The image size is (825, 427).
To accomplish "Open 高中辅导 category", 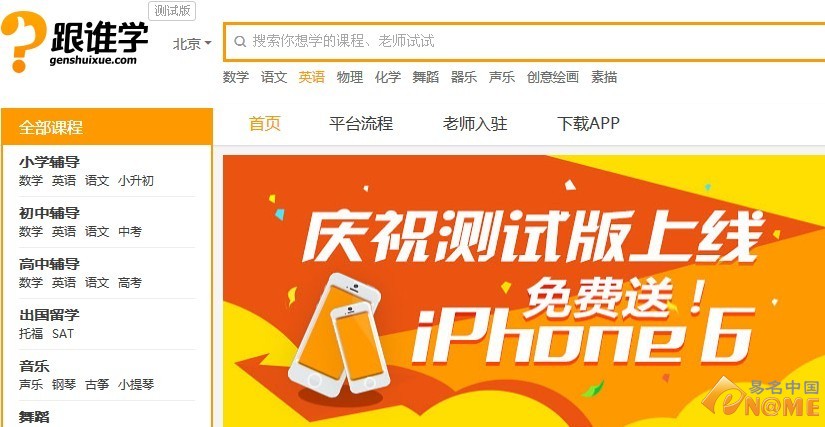I will click(49, 264).
